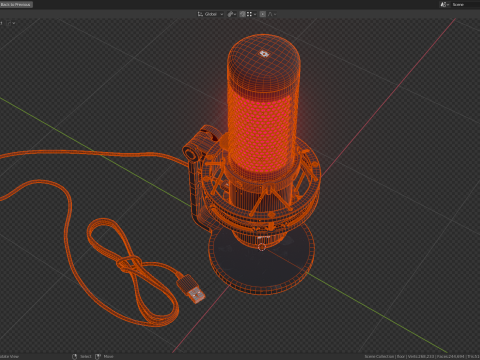Image resolution: width=480 pixels, height=360 pixels.
Task: Toggle snapping magnet icon
Action: [x=243, y=14]
